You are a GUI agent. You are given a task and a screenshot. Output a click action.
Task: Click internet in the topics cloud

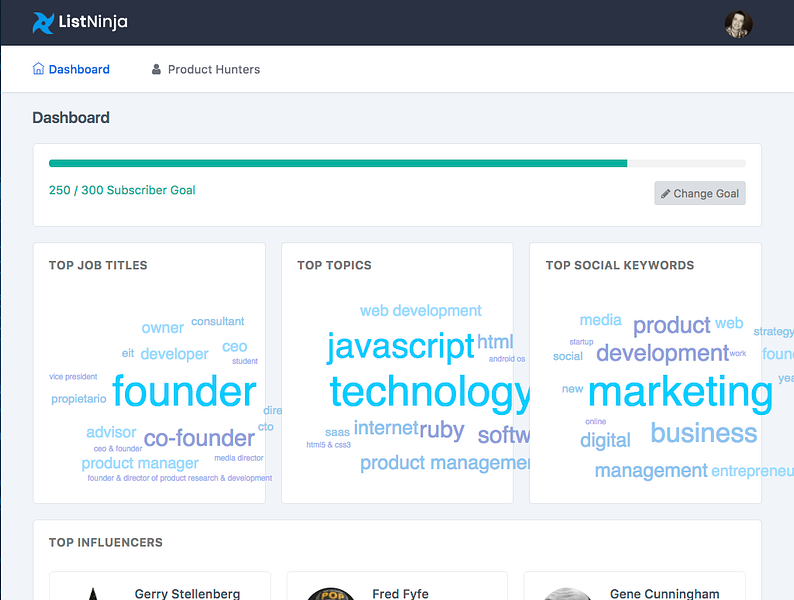[386, 428]
